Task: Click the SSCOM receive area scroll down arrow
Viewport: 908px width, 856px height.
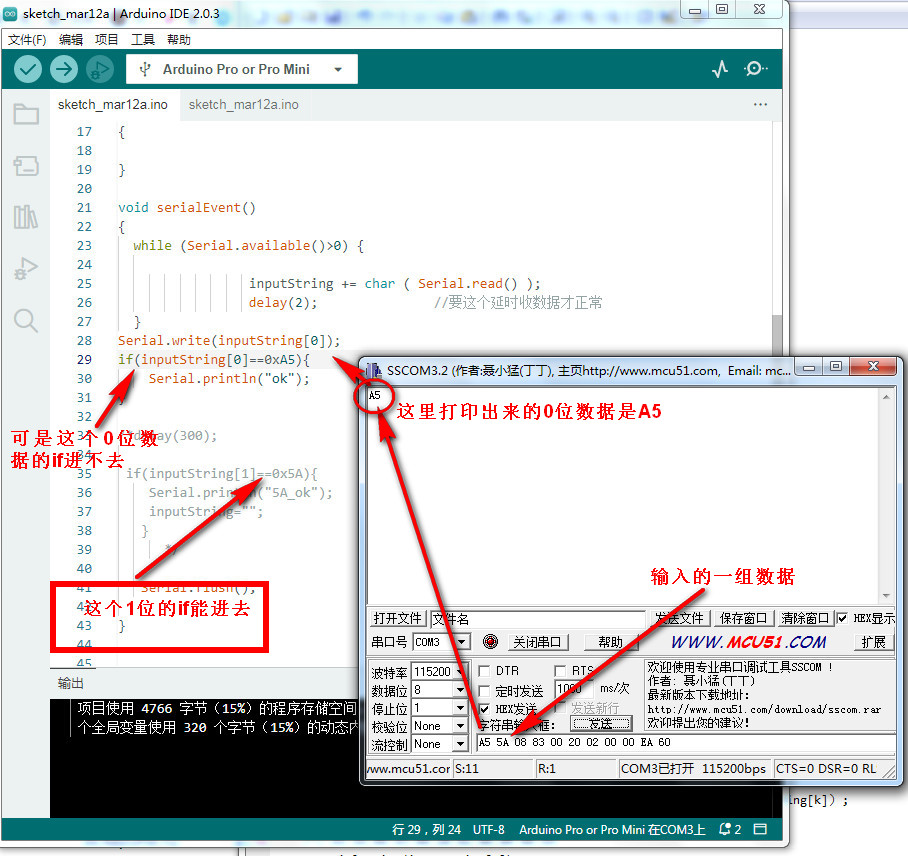Action: pos(886,596)
